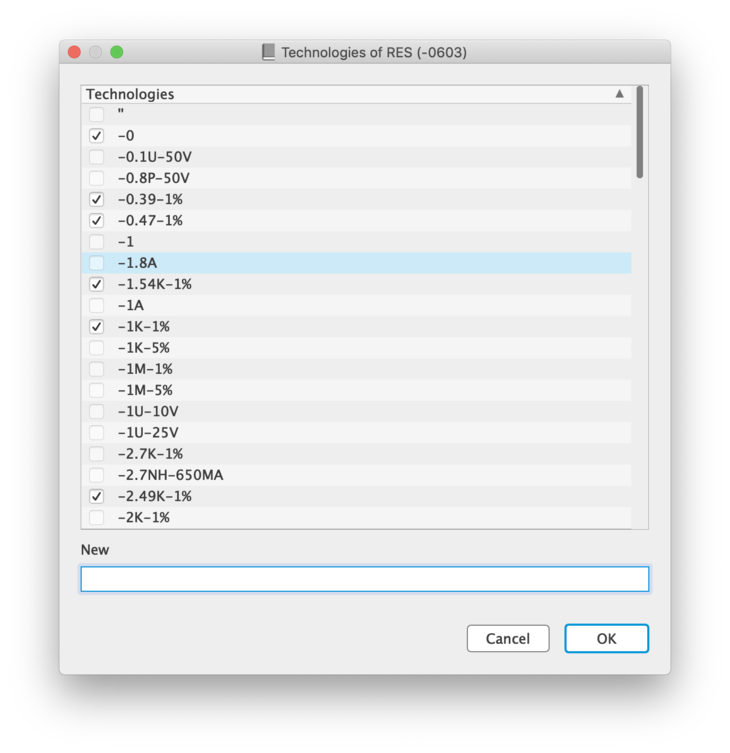The image size is (730, 753).
Task: Check the -1 technology checkbox
Action: [x=97, y=242]
